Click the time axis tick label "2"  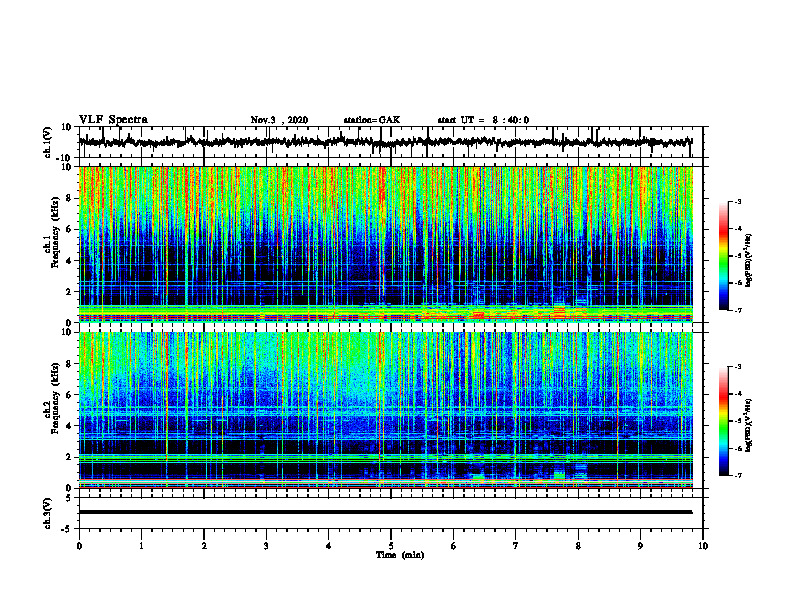pyautogui.click(x=204, y=546)
